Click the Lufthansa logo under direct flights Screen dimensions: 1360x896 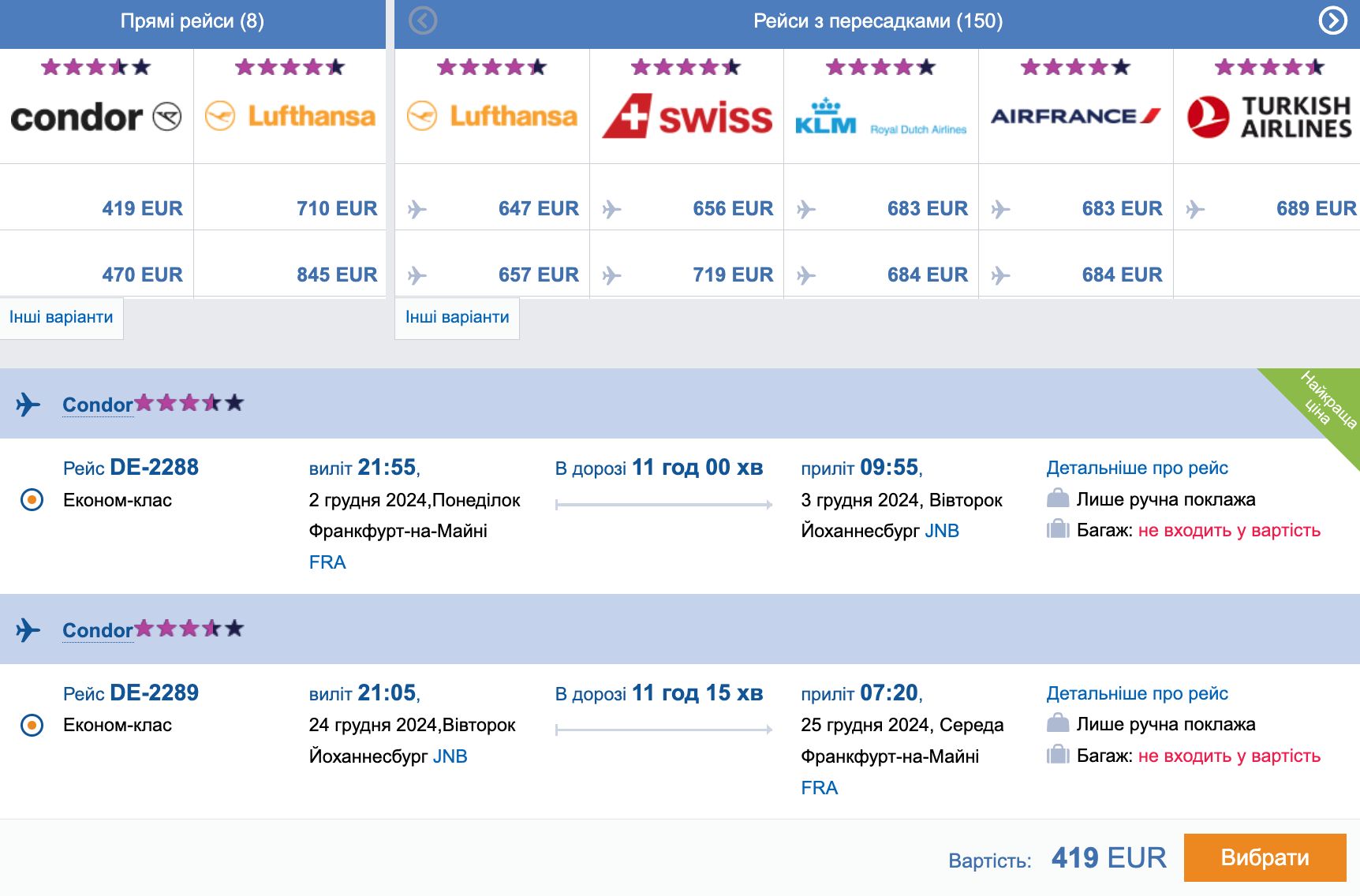[290, 116]
